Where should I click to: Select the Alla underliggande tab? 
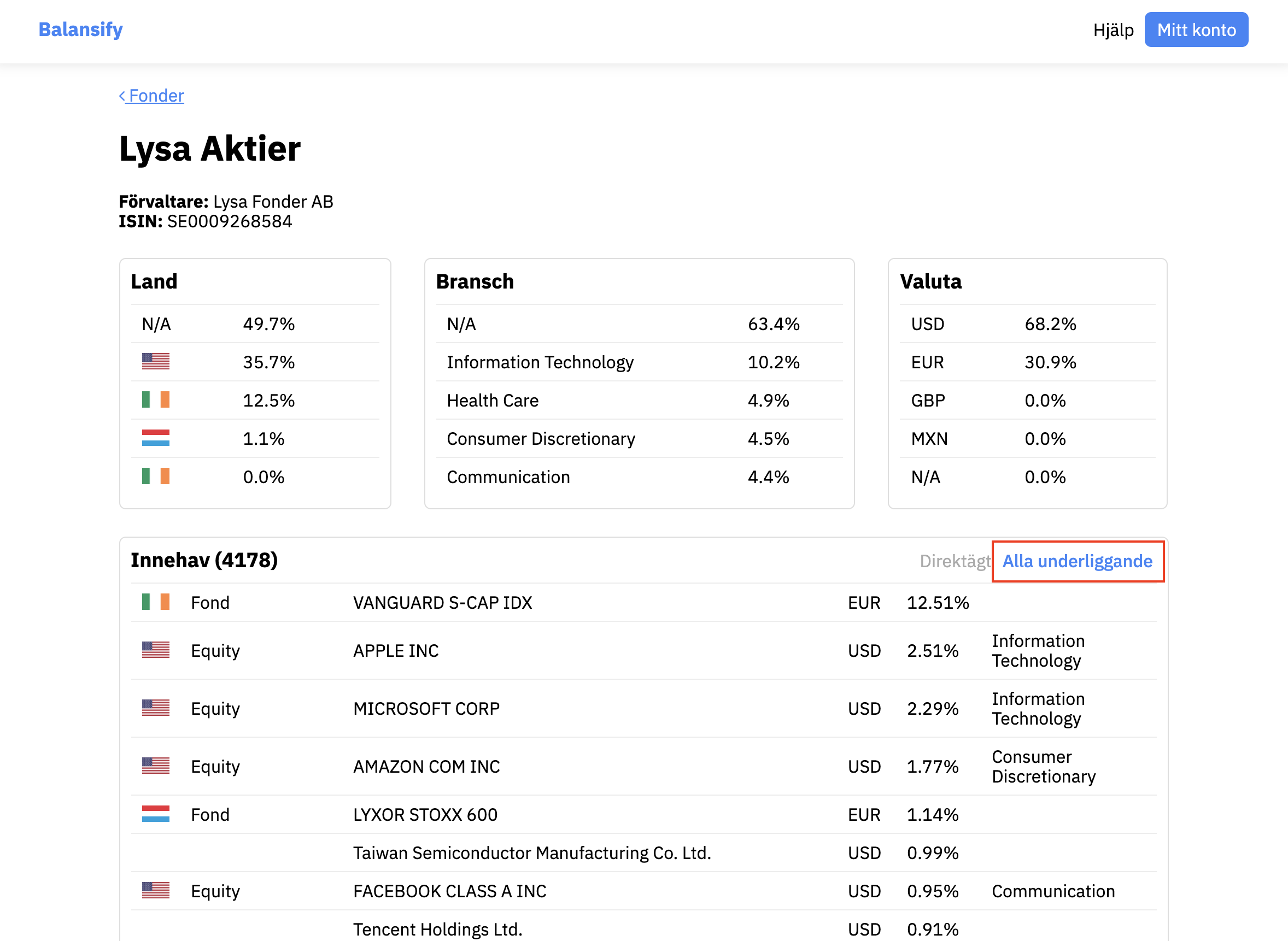(x=1076, y=561)
